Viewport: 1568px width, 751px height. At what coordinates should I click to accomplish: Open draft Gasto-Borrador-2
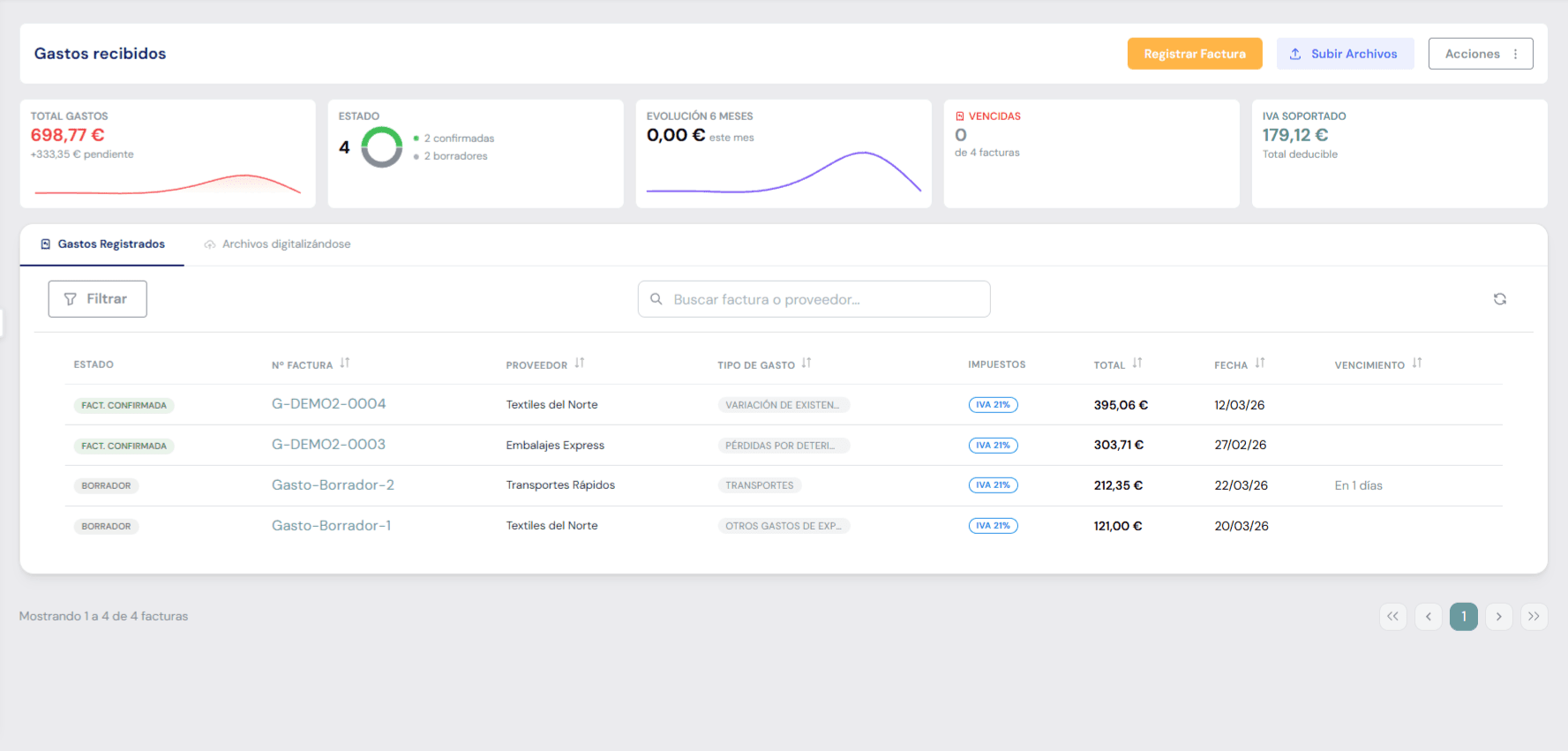[333, 485]
